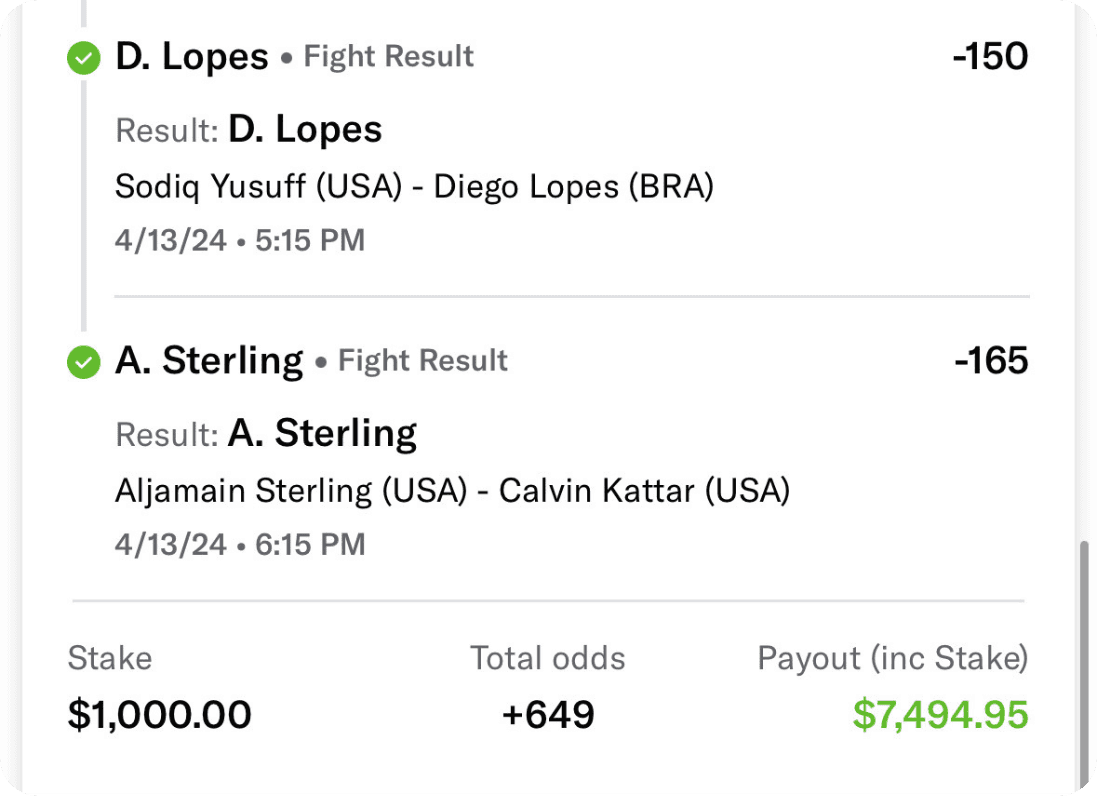Click the -150 odds value
The width and height of the screenshot is (1097, 796).
point(990,57)
